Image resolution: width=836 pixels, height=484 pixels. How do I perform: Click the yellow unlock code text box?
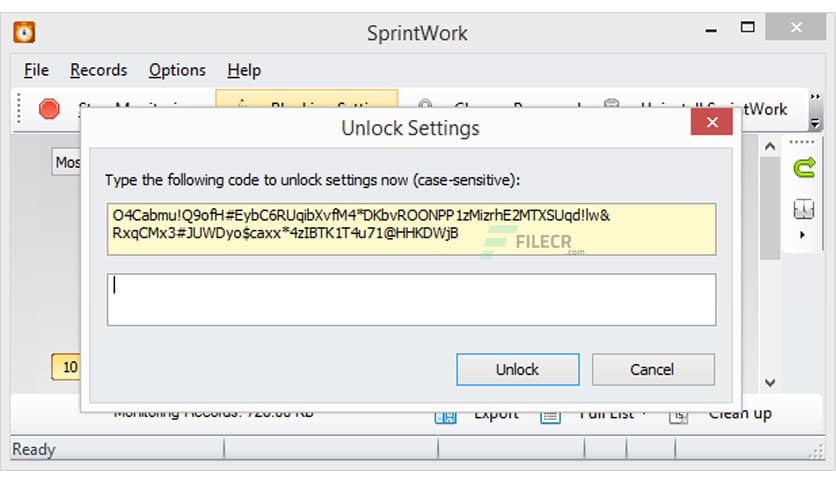click(x=411, y=229)
